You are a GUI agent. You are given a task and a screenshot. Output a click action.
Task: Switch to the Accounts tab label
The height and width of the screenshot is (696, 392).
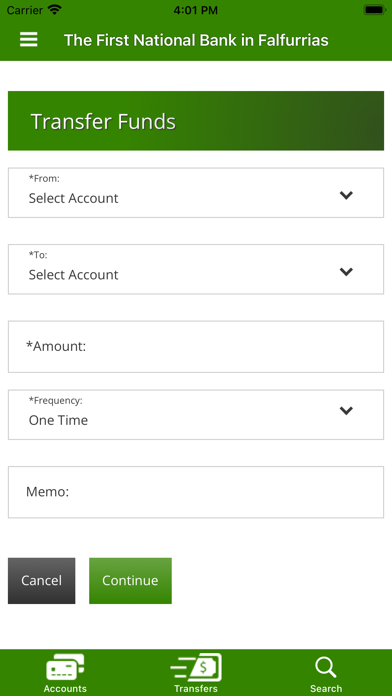point(65,688)
